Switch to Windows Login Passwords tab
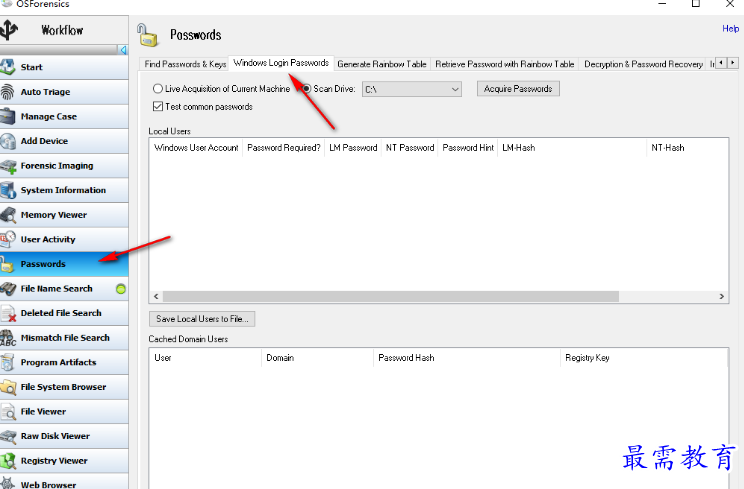744x489 pixels. (x=281, y=63)
